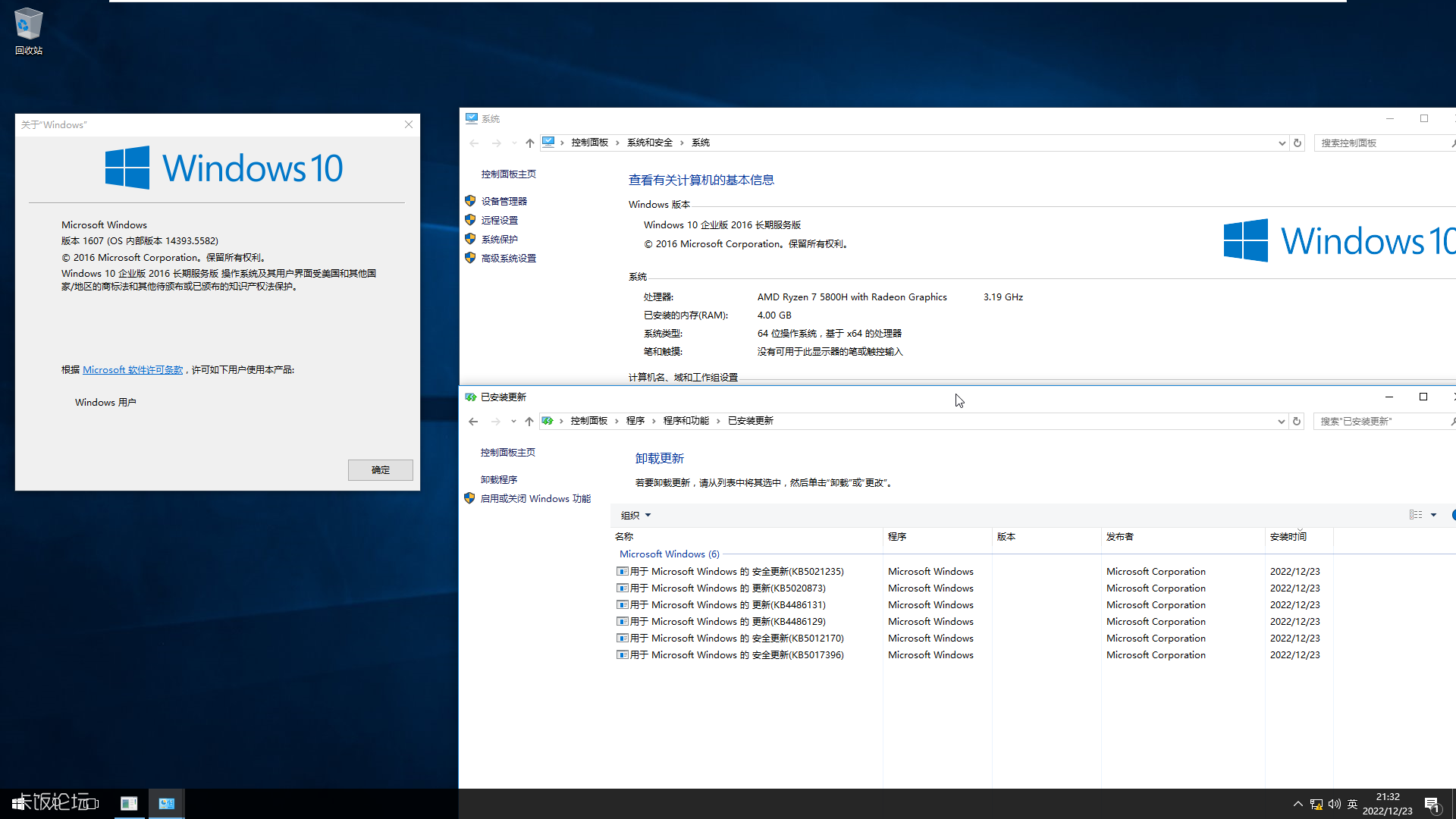
Task: Expand address bar dropdown in 已安装更新 window
Action: (x=1281, y=422)
